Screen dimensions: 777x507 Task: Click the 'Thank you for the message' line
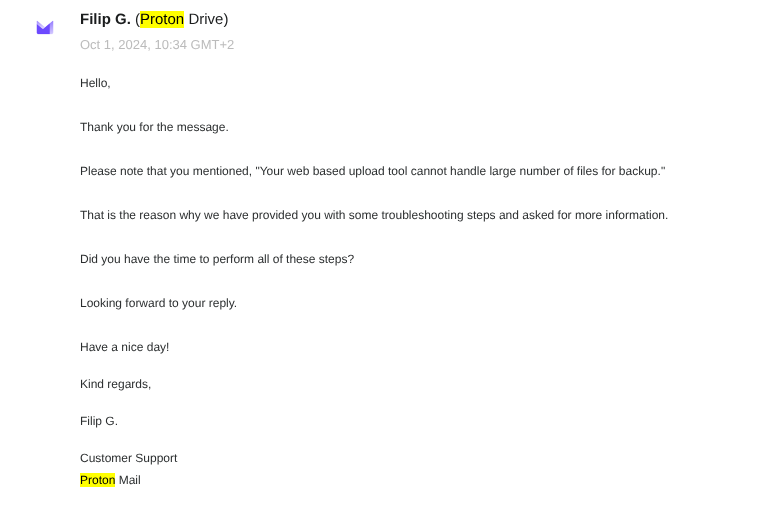point(154,127)
